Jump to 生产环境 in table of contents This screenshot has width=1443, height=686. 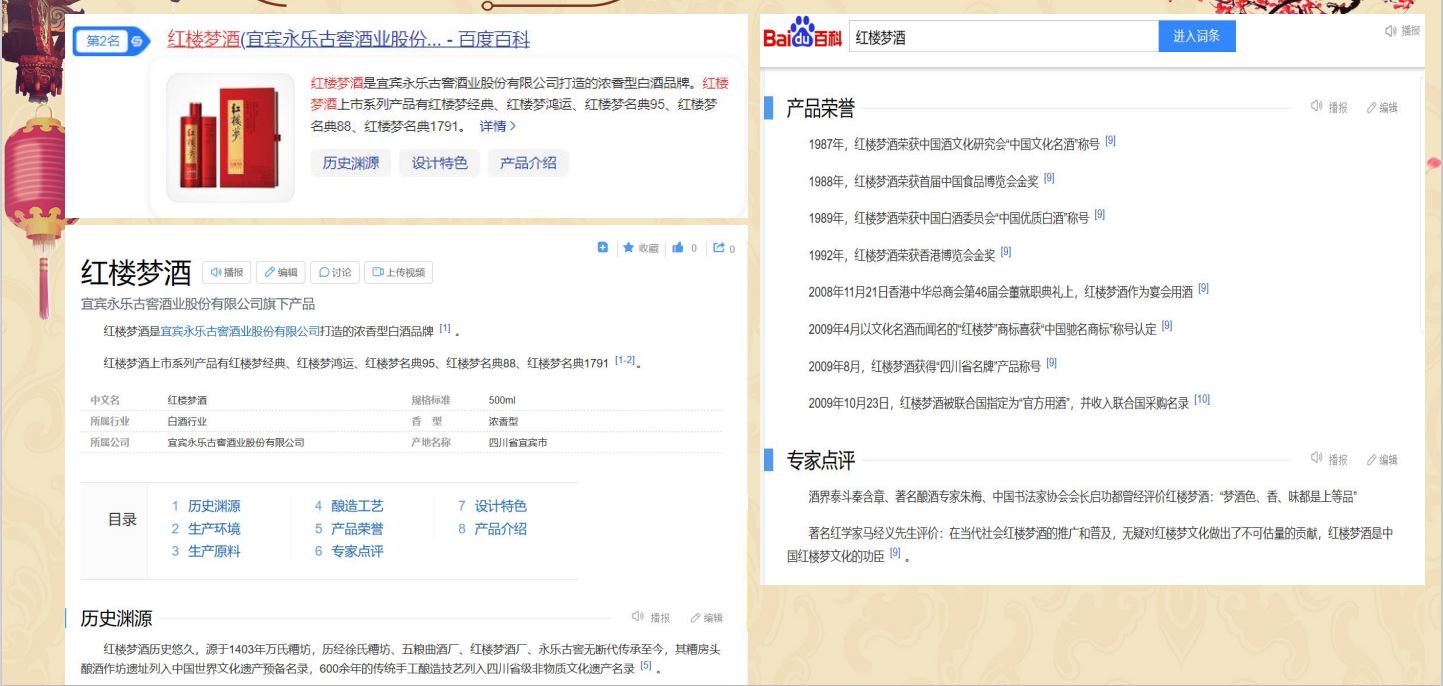tap(213, 529)
